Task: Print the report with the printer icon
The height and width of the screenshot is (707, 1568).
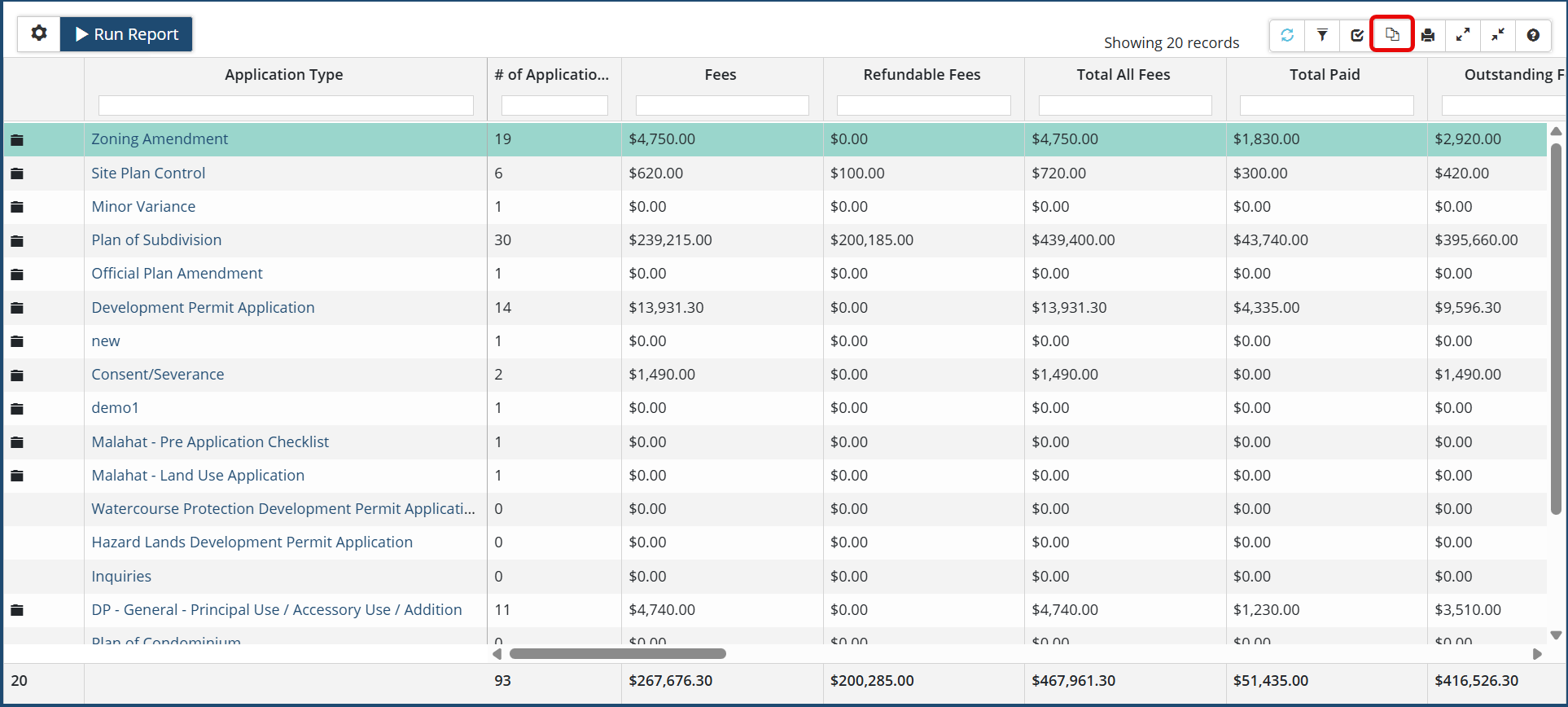Action: (1428, 35)
